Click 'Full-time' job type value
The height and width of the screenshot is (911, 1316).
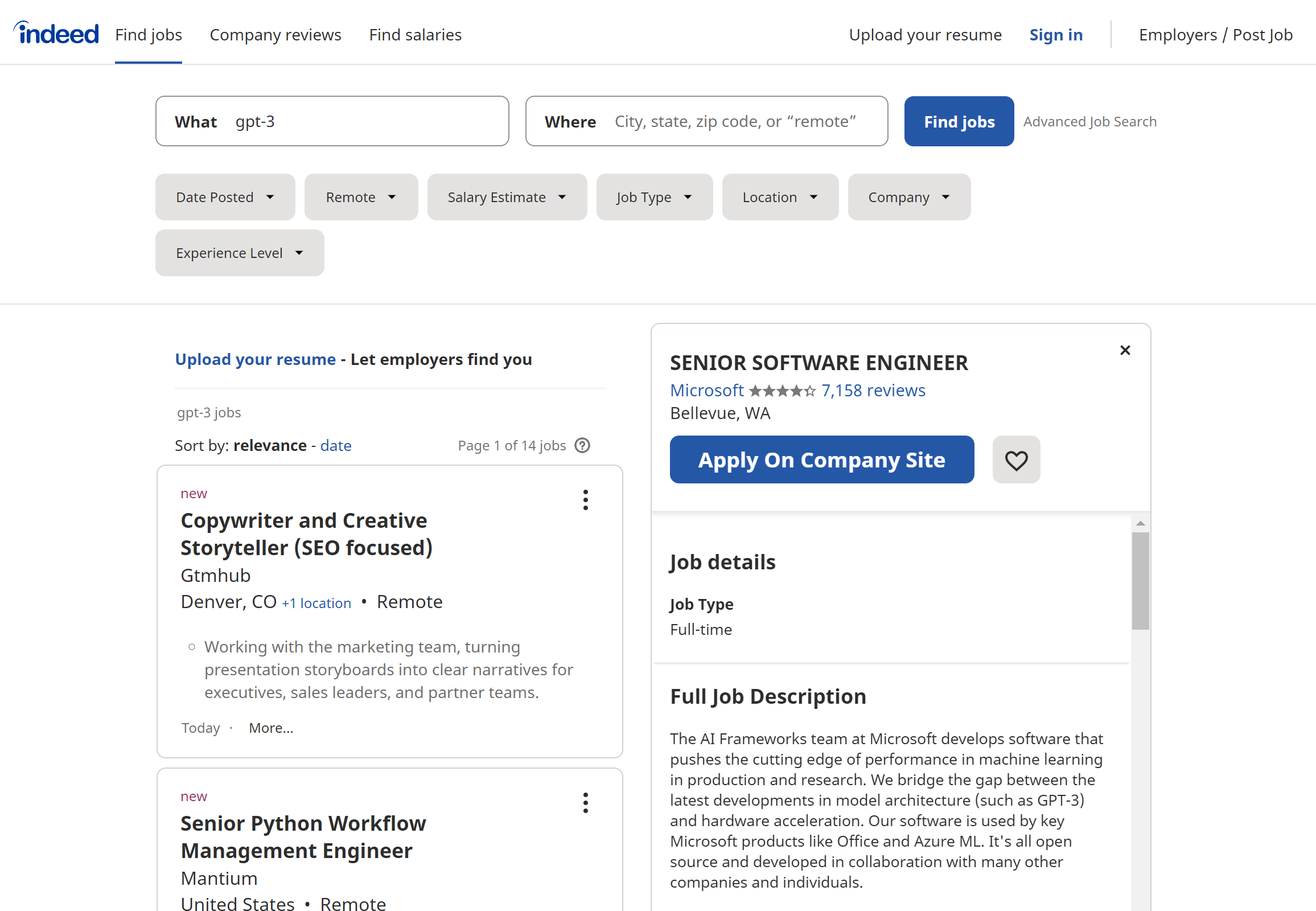pyautogui.click(x=700, y=630)
